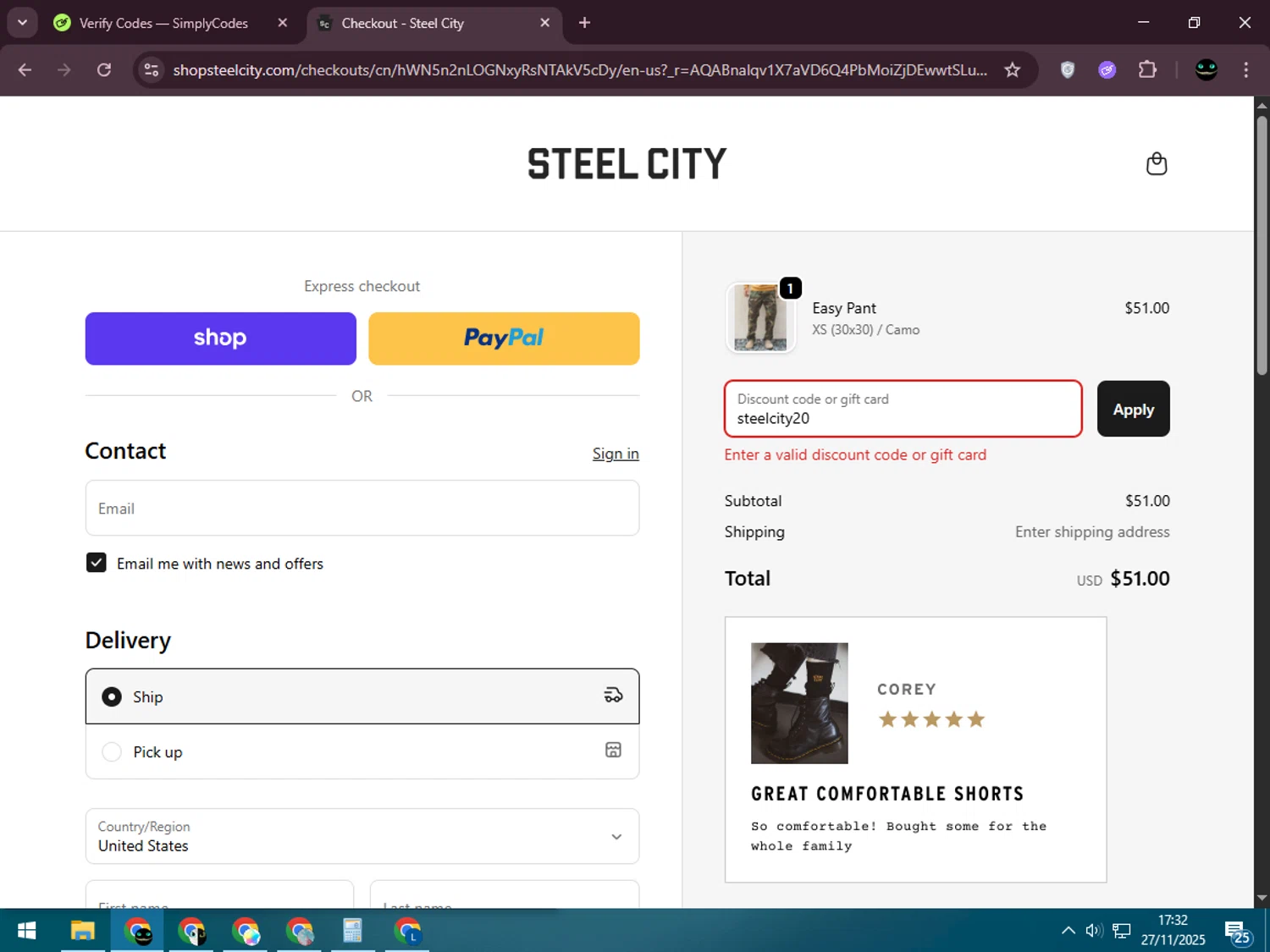Image resolution: width=1270 pixels, height=952 pixels.
Task: Close the Checkout - Steel City tab
Action: (545, 23)
